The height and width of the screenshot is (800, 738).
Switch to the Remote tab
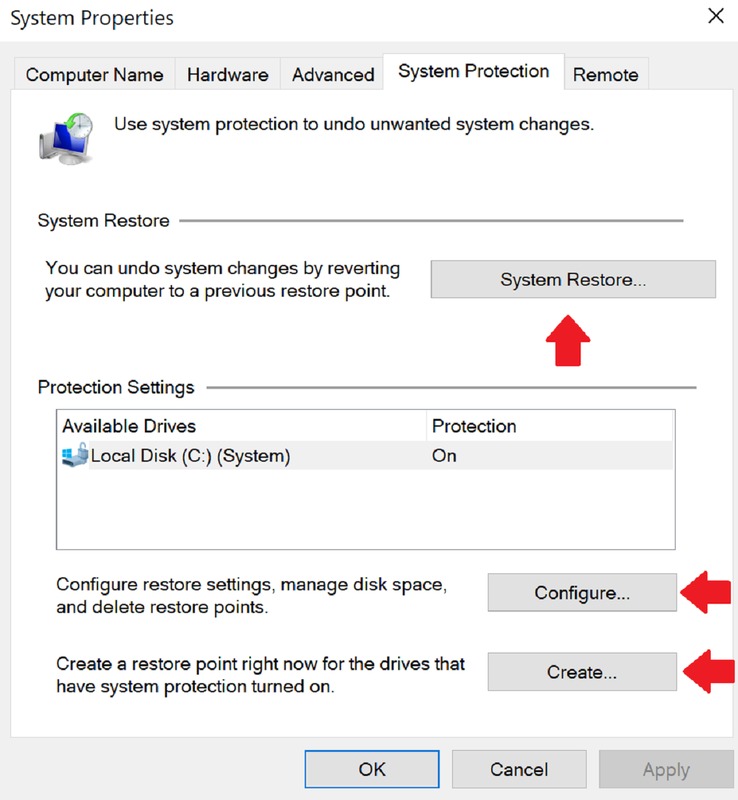[x=606, y=75]
